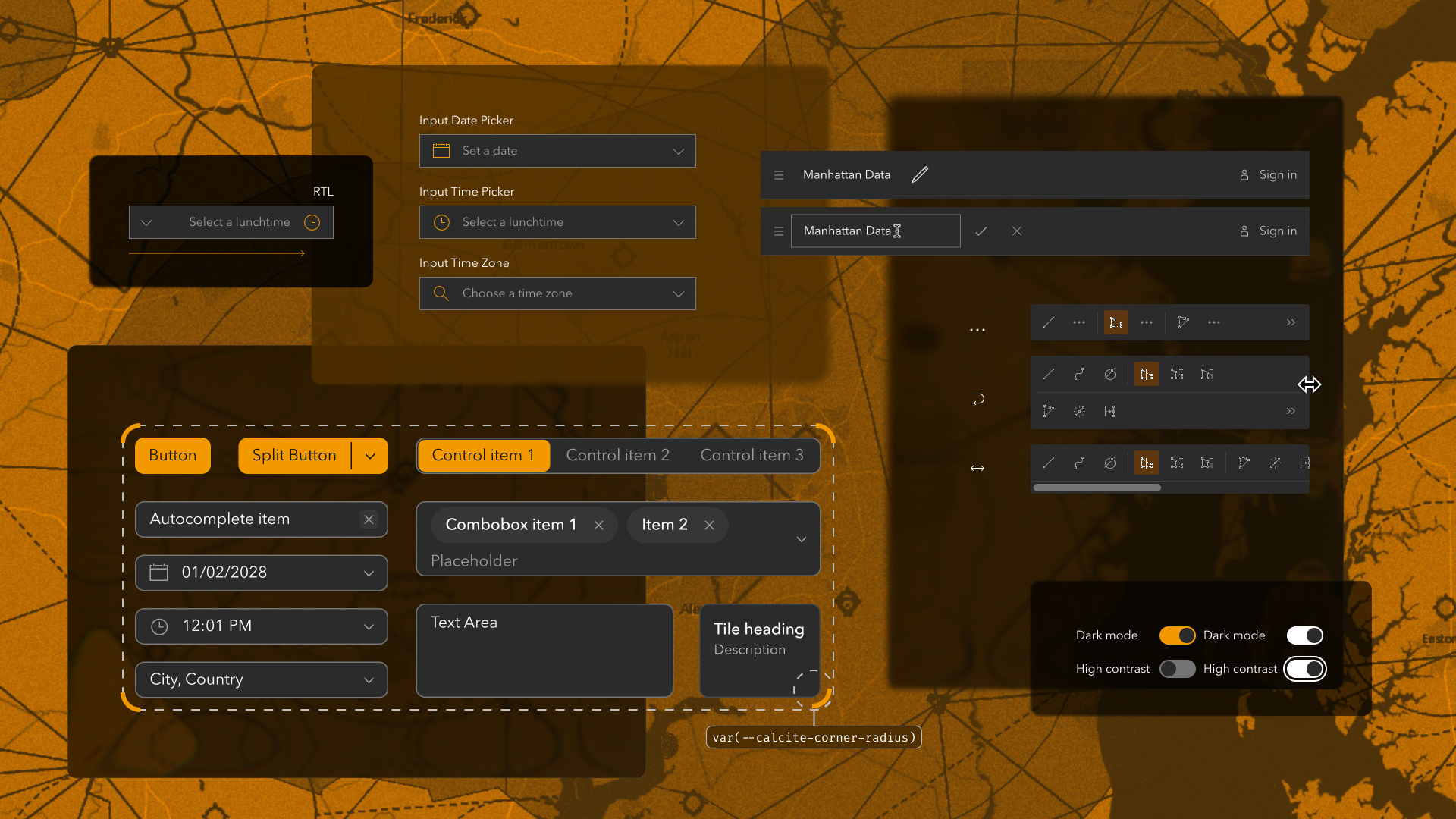Screen dimensions: 1456x819
Task: Open the Split Button chevron menu
Action: click(370, 456)
